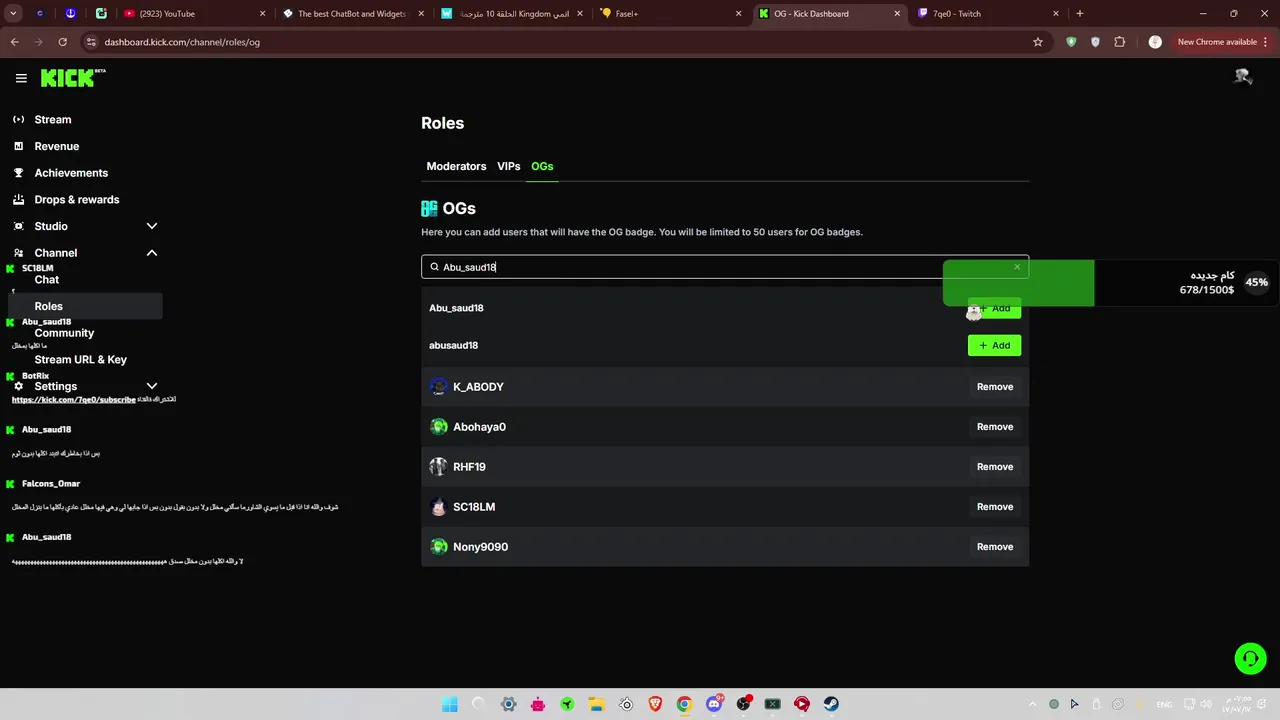Click the Drops & rewards icon
The image size is (1280, 720).
[x=18, y=199]
